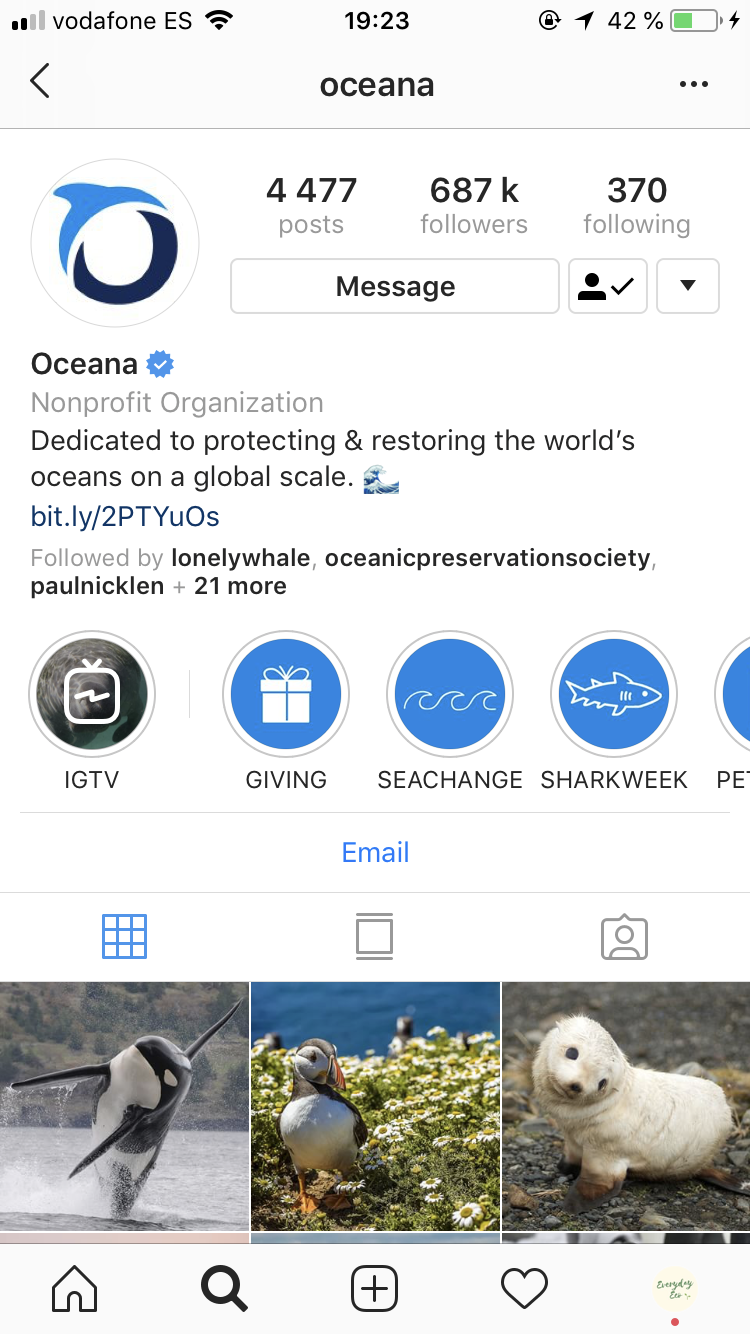Image resolution: width=750 pixels, height=1334 pixels.
Task: Open the GIVING gift box highlight
Action: tap(286, 694)
